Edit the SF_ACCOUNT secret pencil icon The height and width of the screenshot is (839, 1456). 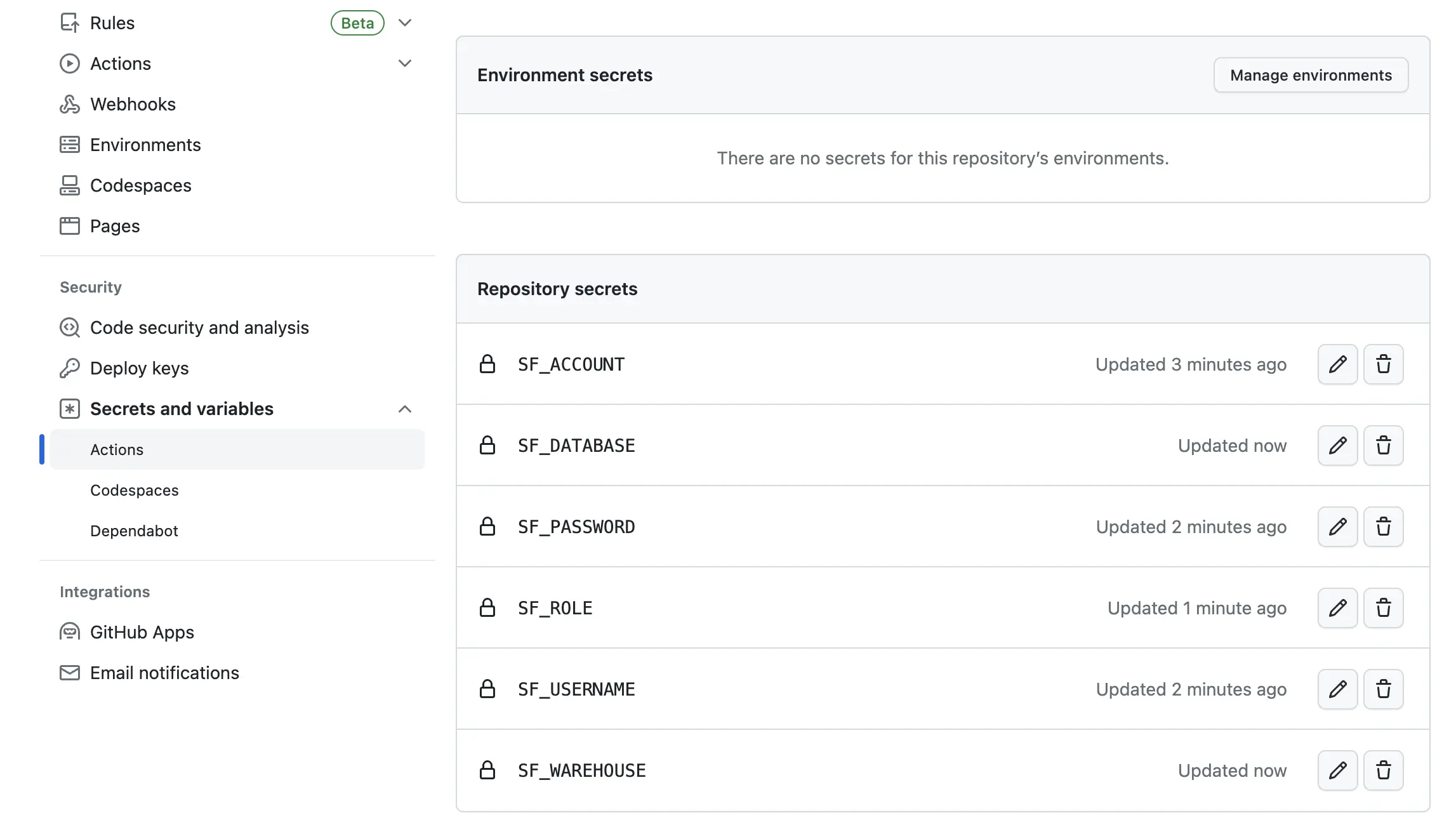(x=1337, y=364)
